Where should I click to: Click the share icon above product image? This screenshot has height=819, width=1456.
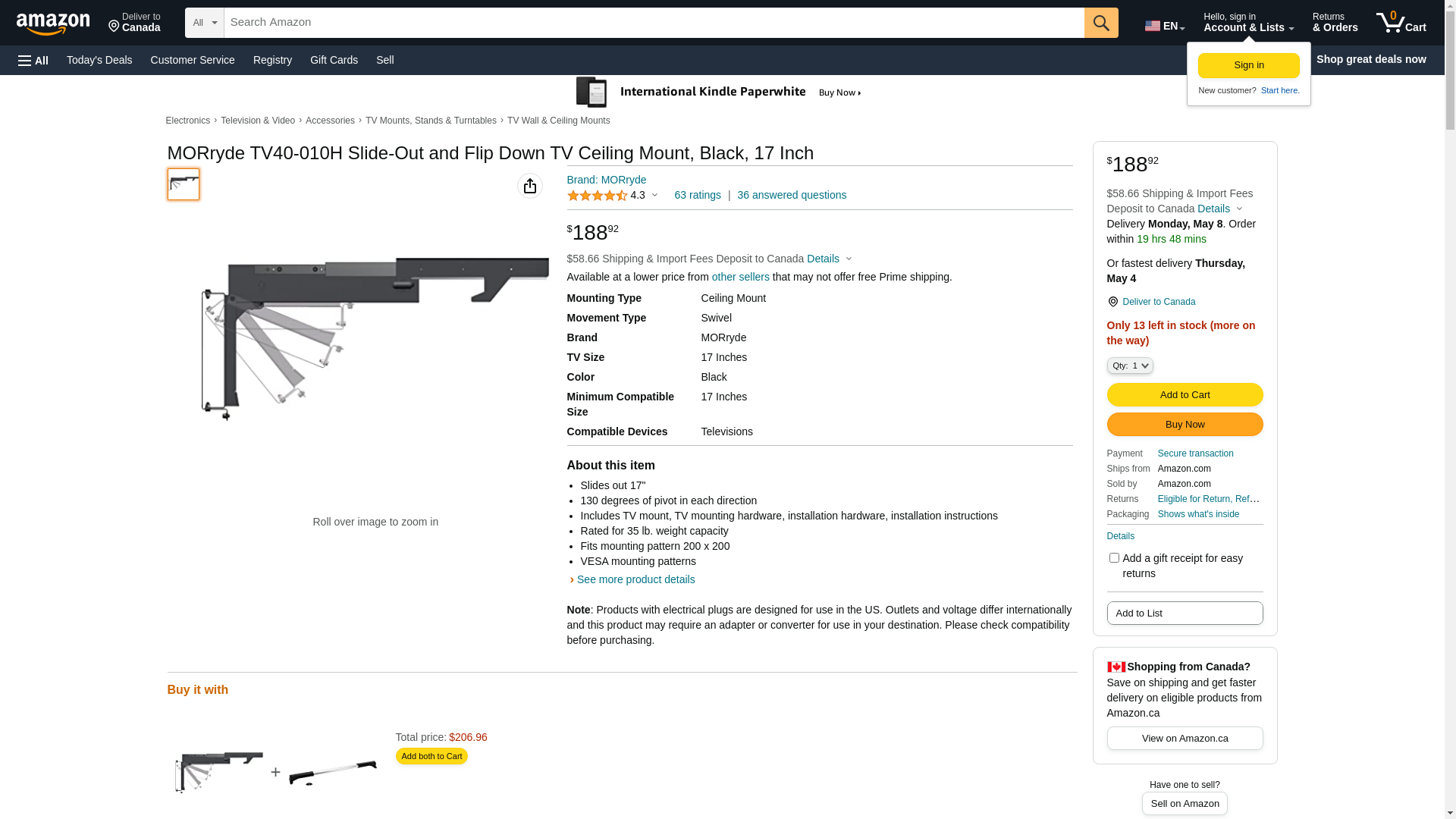click(530, 186)
